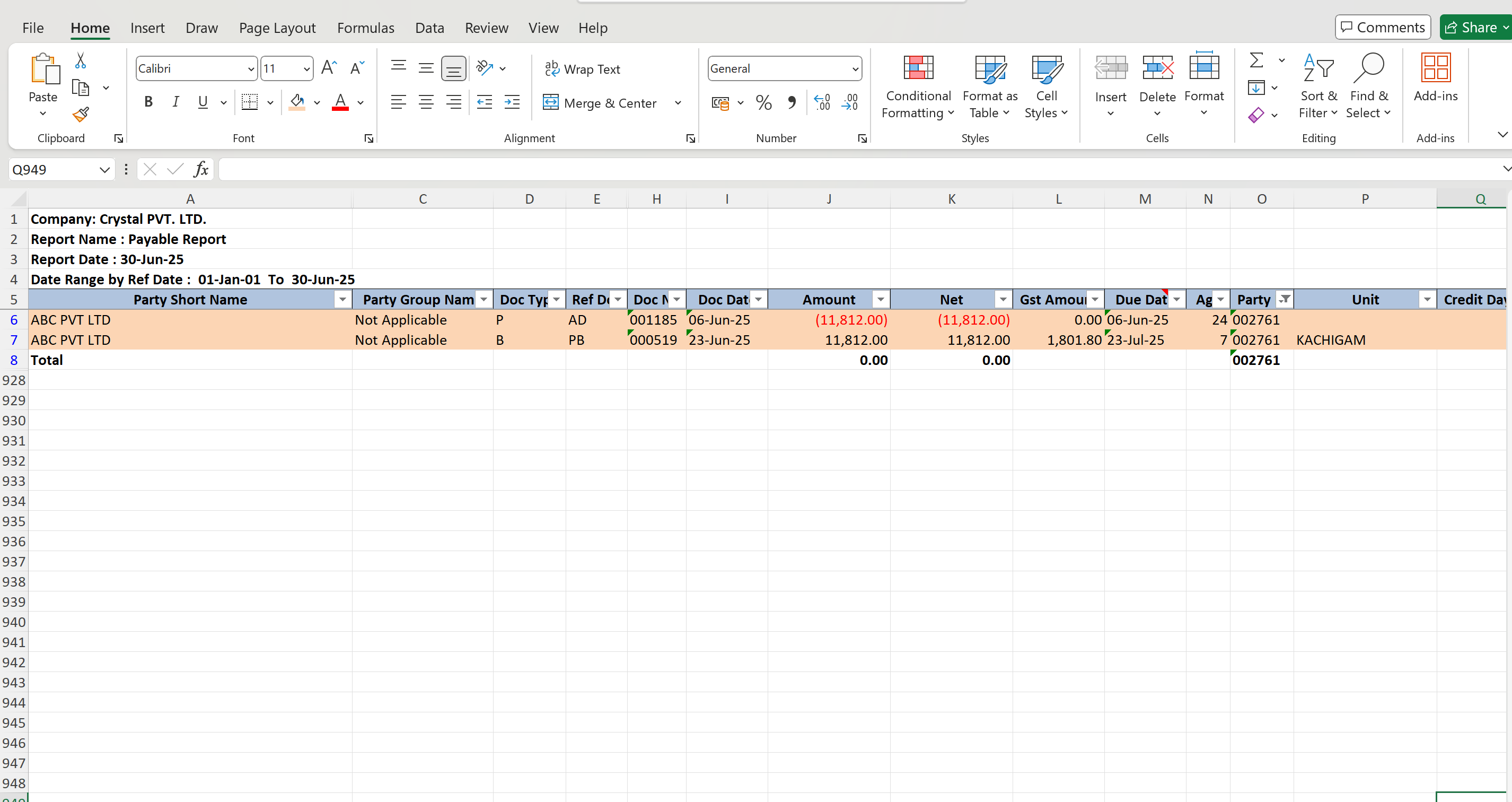Switch to the Formulas tab
1512x802 pixels.
[x=366, y=27]
